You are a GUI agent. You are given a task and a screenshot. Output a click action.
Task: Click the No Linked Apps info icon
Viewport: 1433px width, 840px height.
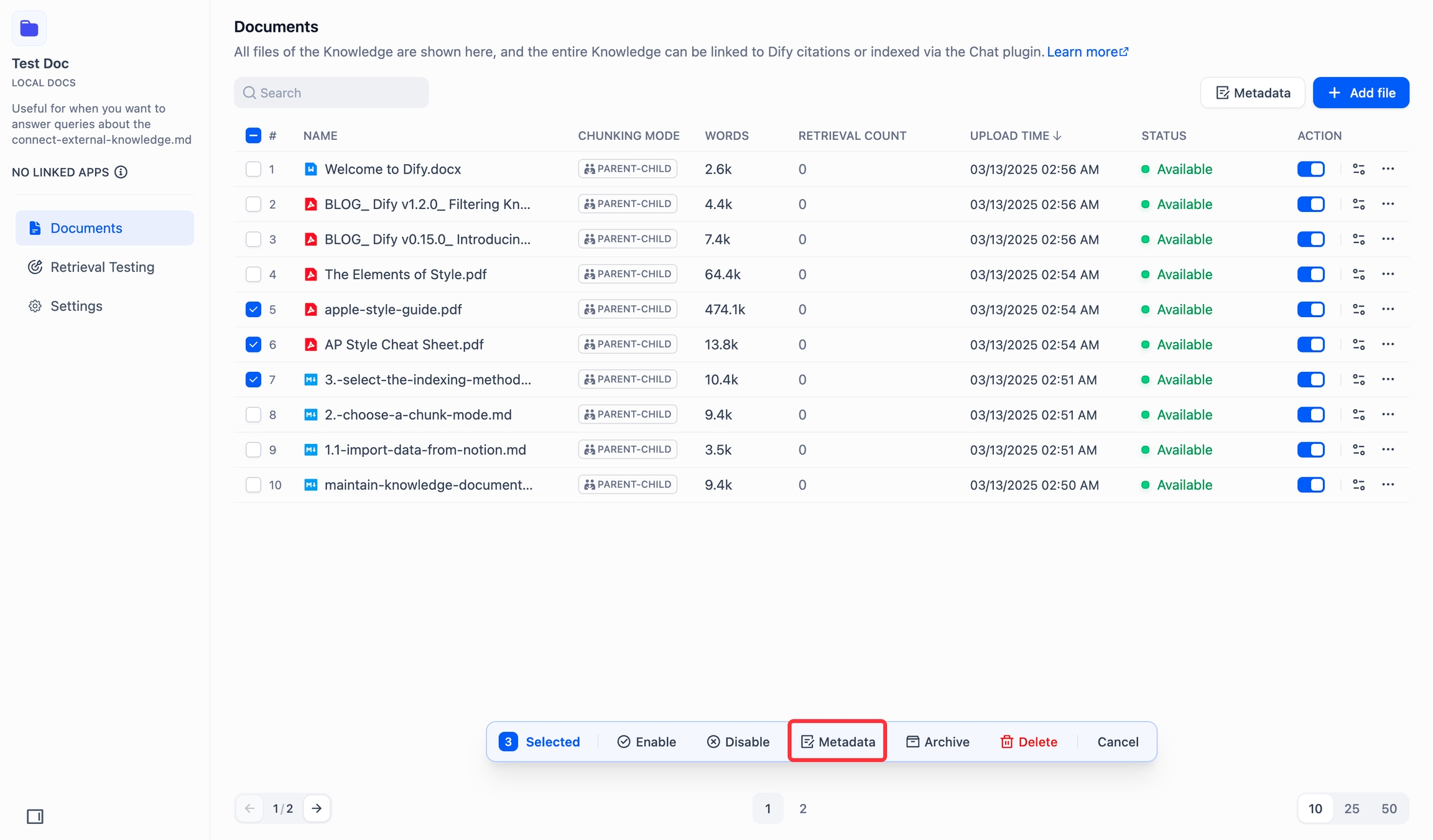pyautogui.click(x=121, y=172)
